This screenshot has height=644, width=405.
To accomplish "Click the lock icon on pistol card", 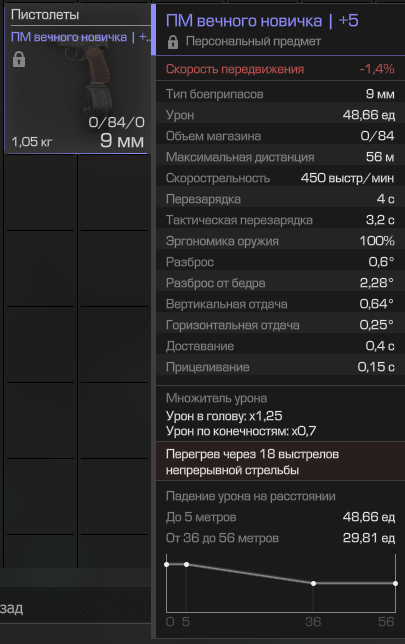I will 19,59.
